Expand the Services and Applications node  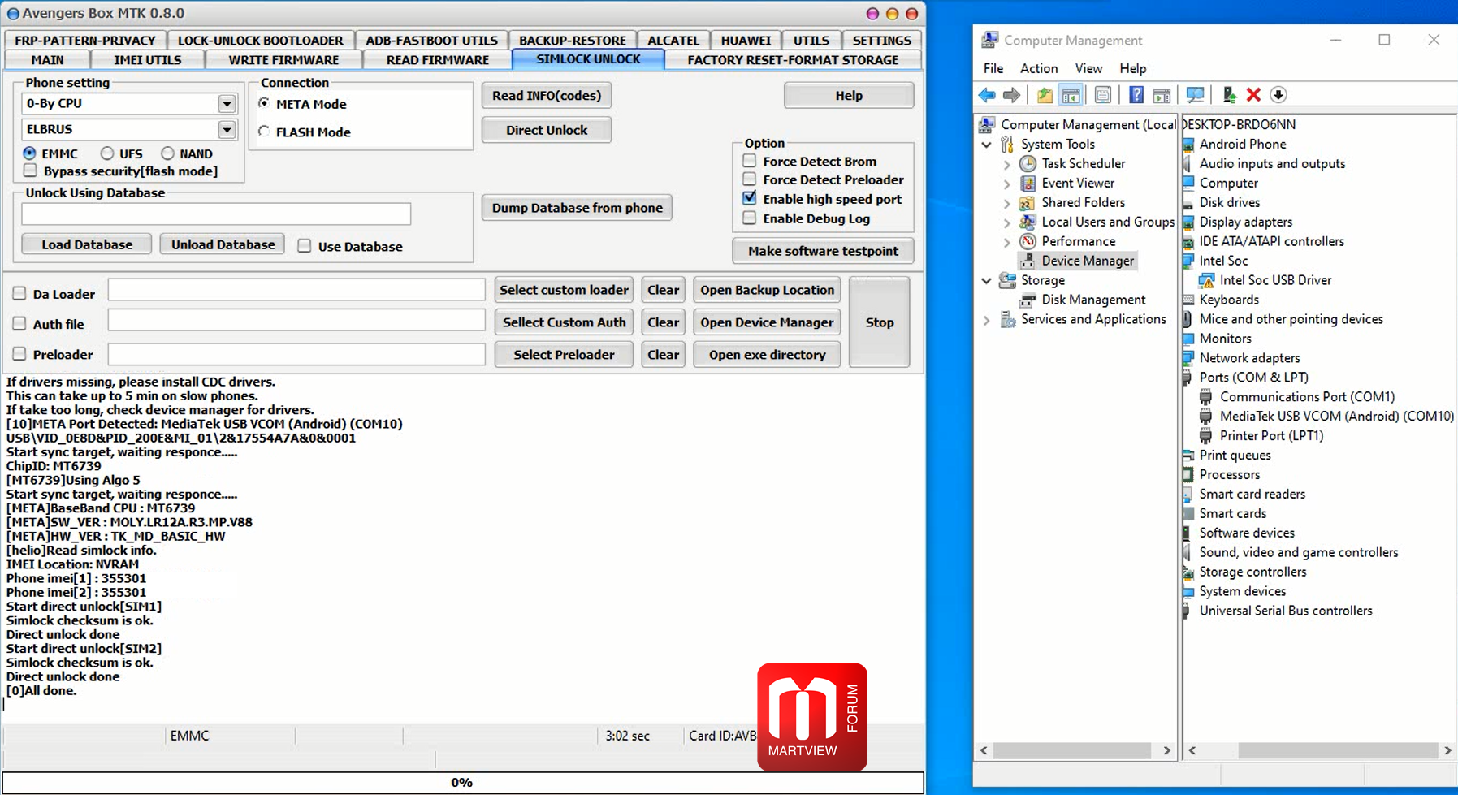tap(986, 320)
